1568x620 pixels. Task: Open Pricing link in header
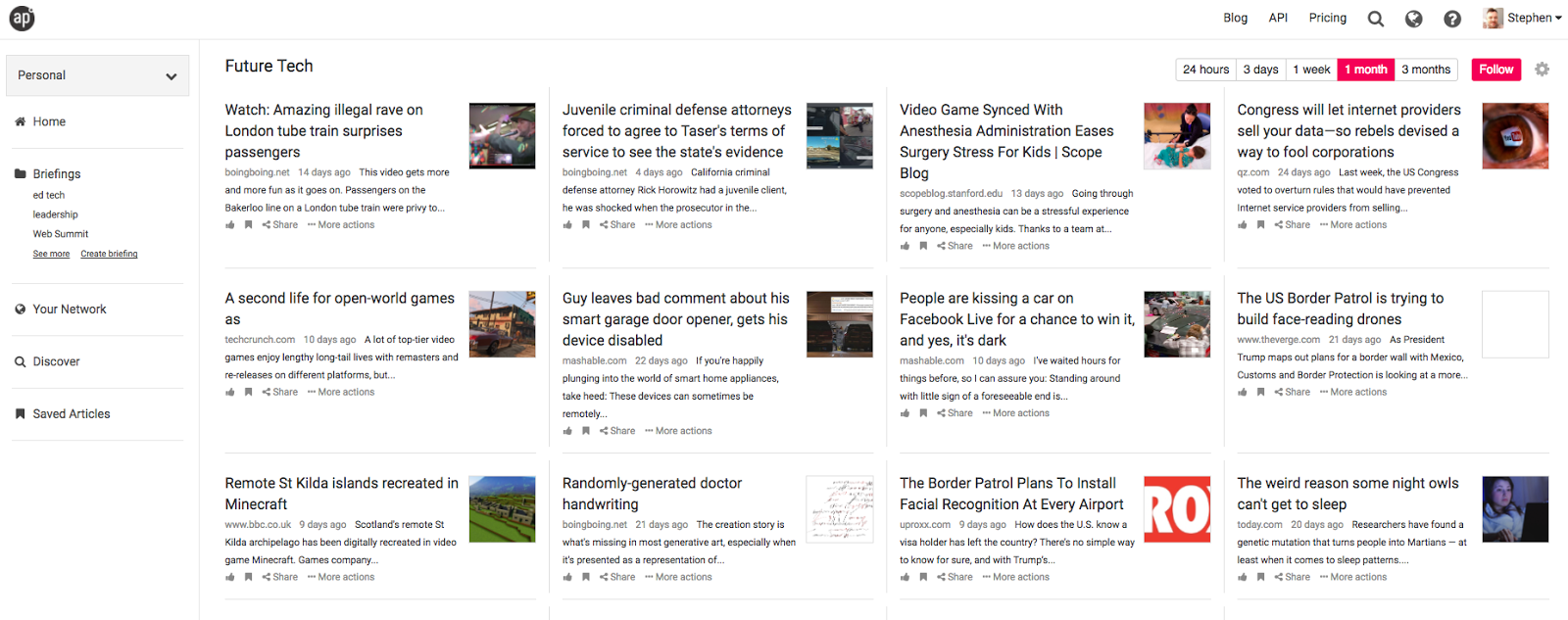(x=1327, y=18)
